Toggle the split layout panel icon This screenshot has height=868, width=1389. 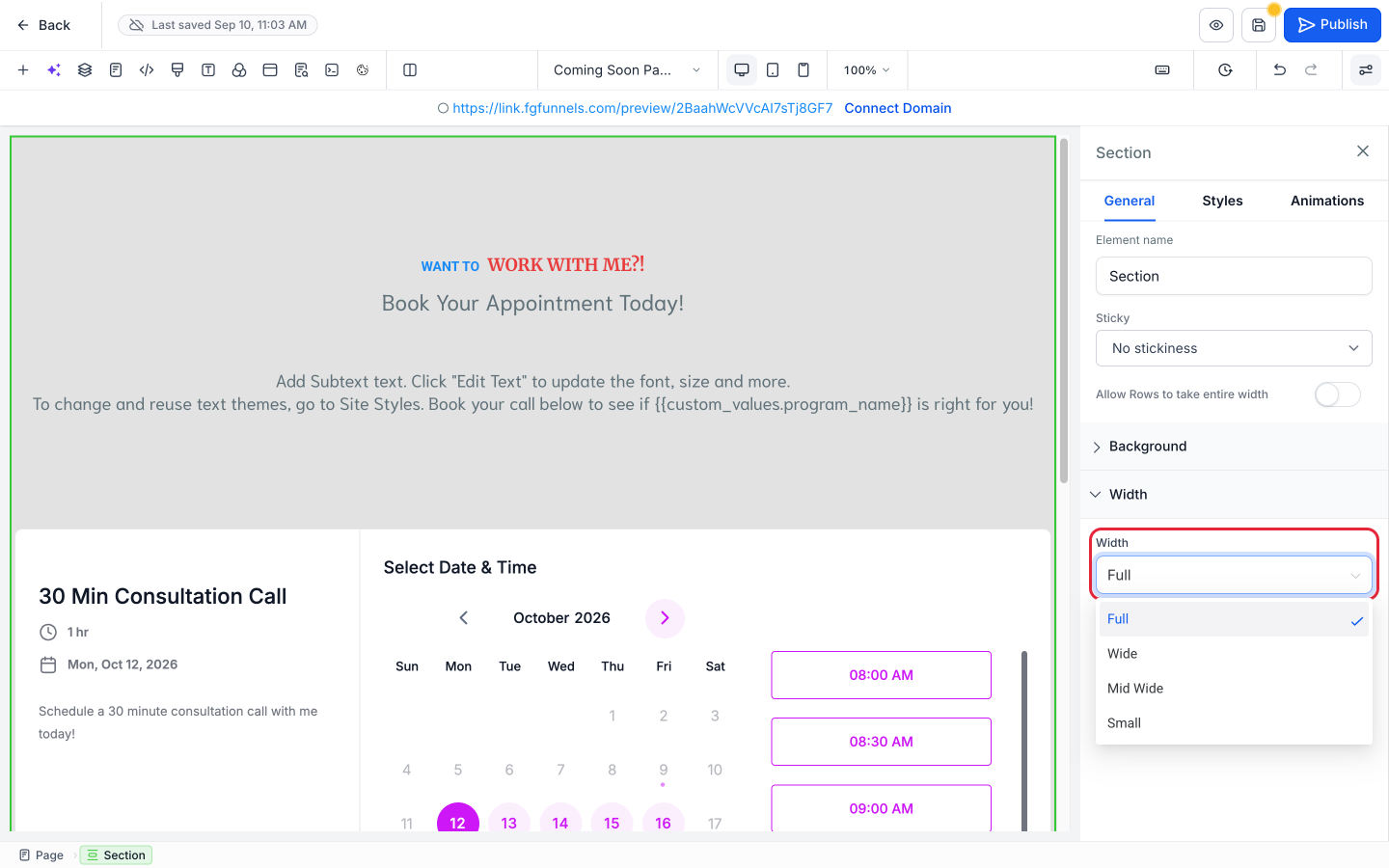coord(410,69)
